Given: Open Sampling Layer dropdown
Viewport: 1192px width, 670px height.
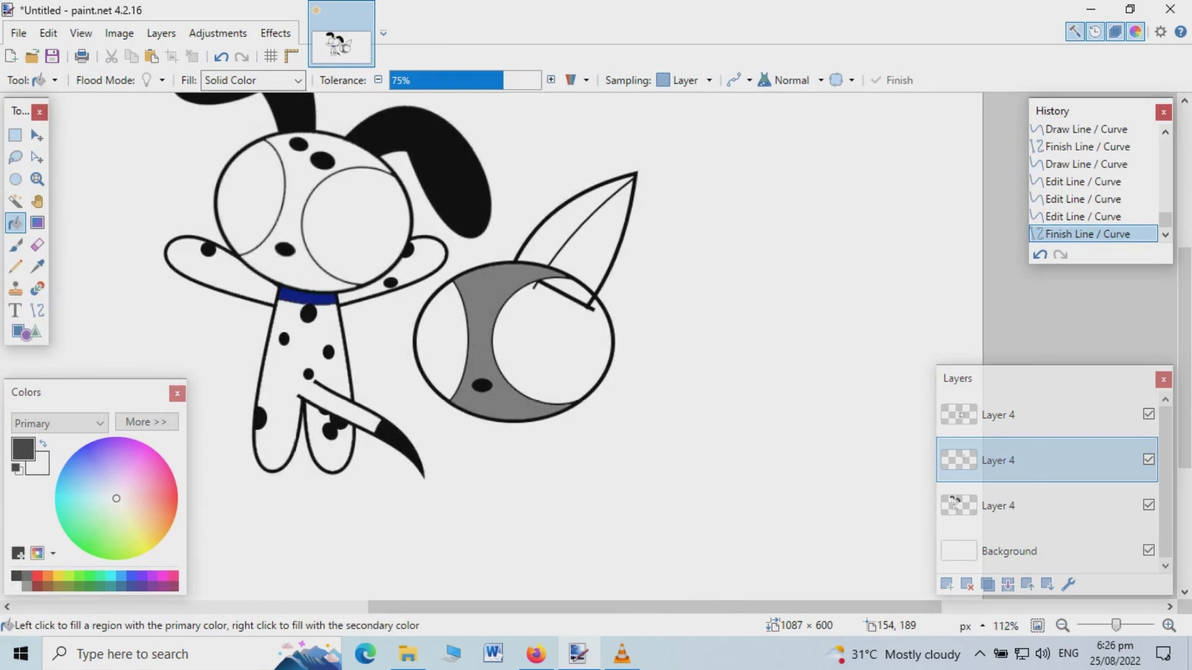Looking at the screenshot, I should (709, 80).
